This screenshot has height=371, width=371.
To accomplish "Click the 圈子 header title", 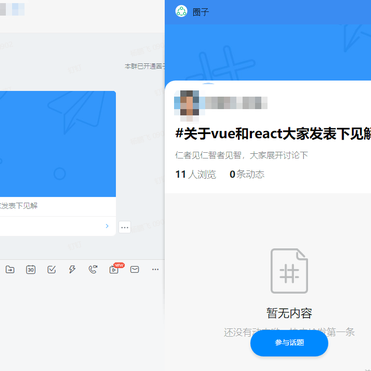I will tap(200, 12).
